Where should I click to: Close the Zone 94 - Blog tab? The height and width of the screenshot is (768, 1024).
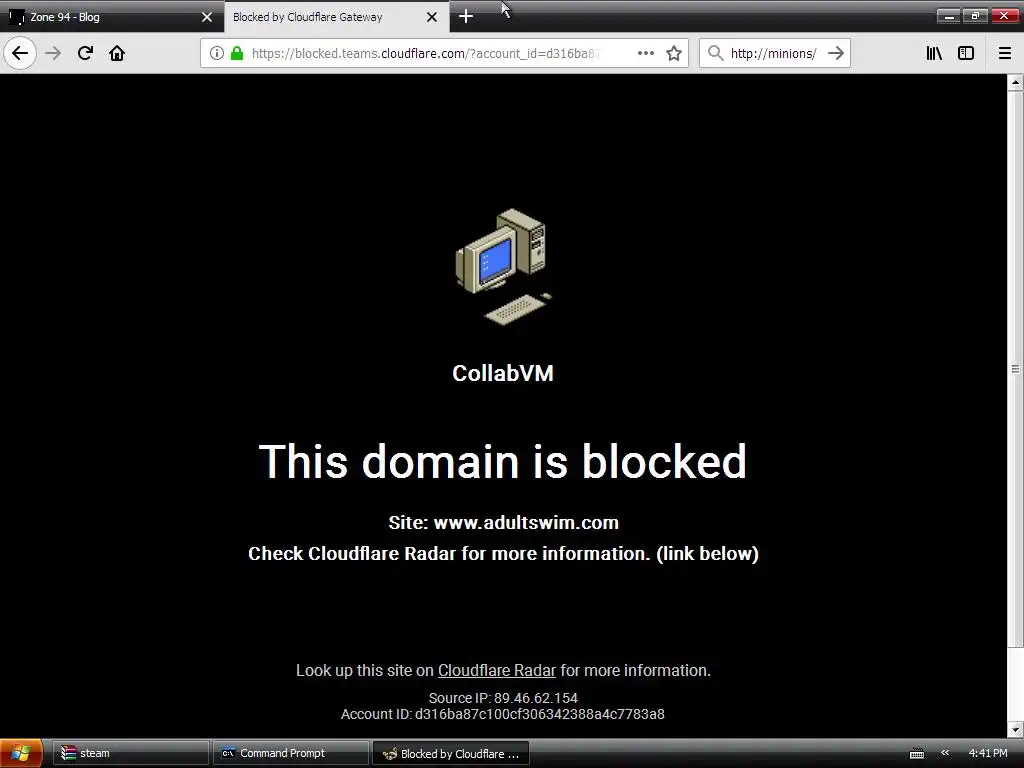tap(207, 17)
